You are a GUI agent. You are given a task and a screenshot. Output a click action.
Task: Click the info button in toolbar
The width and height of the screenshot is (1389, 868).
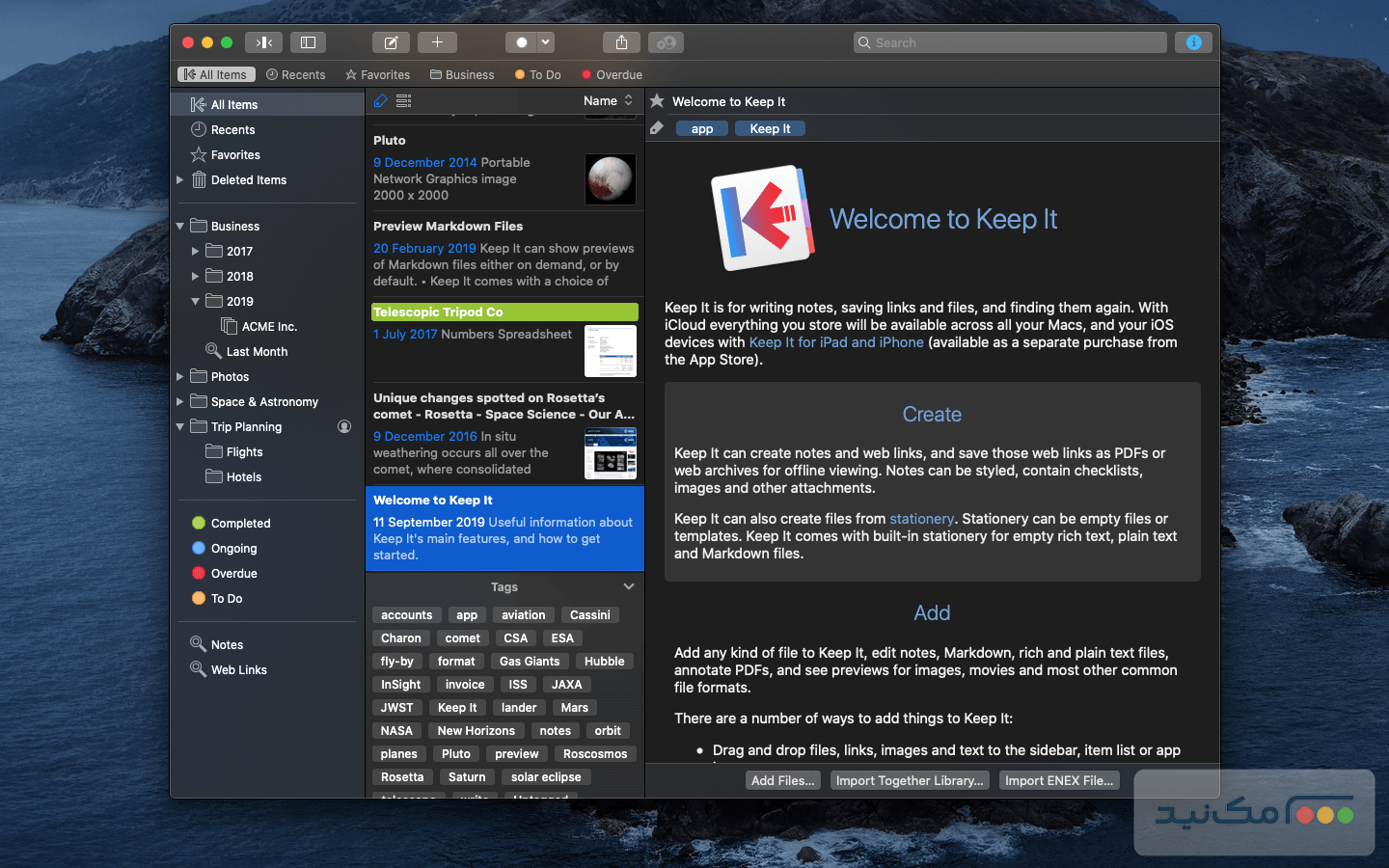point(1193,42)
